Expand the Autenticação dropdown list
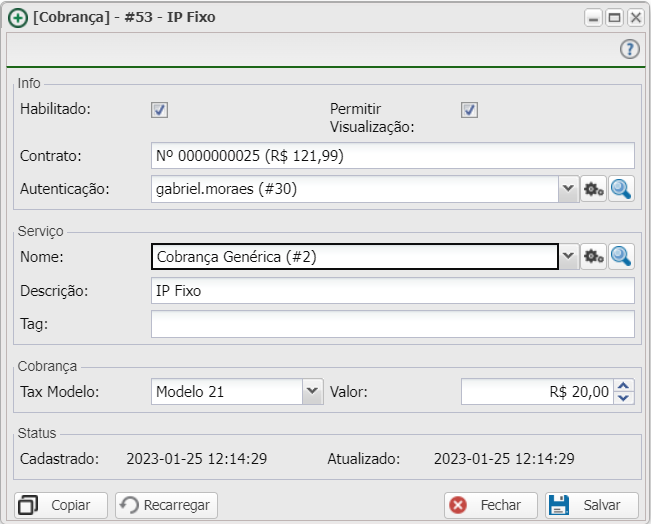Viewport: 651px width, 524px height. [568, 189]
